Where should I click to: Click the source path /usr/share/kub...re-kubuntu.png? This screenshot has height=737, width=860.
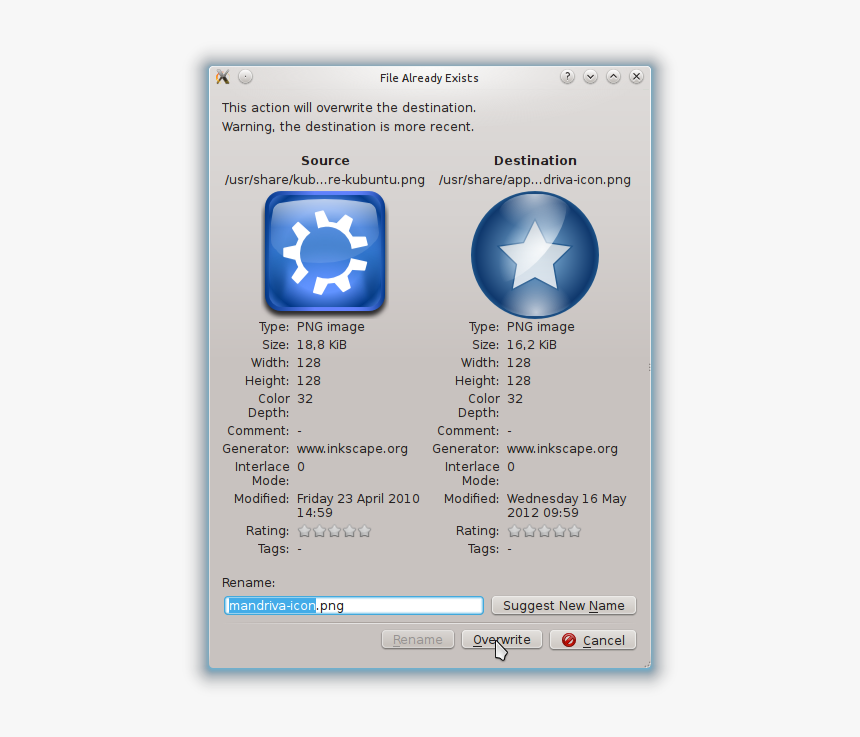pos(325,180)
